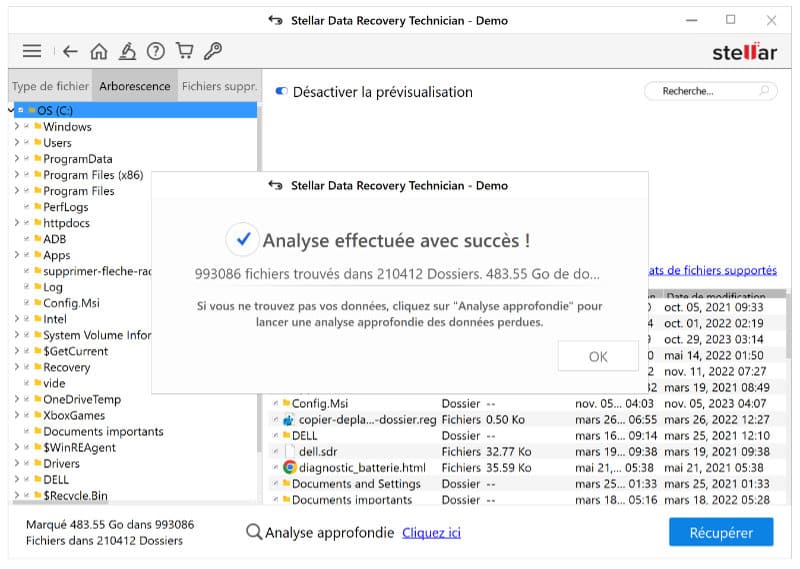The height and width of the screenshot is (569, 800).
Task: Open the hamburger main menu
Action: 32,51
